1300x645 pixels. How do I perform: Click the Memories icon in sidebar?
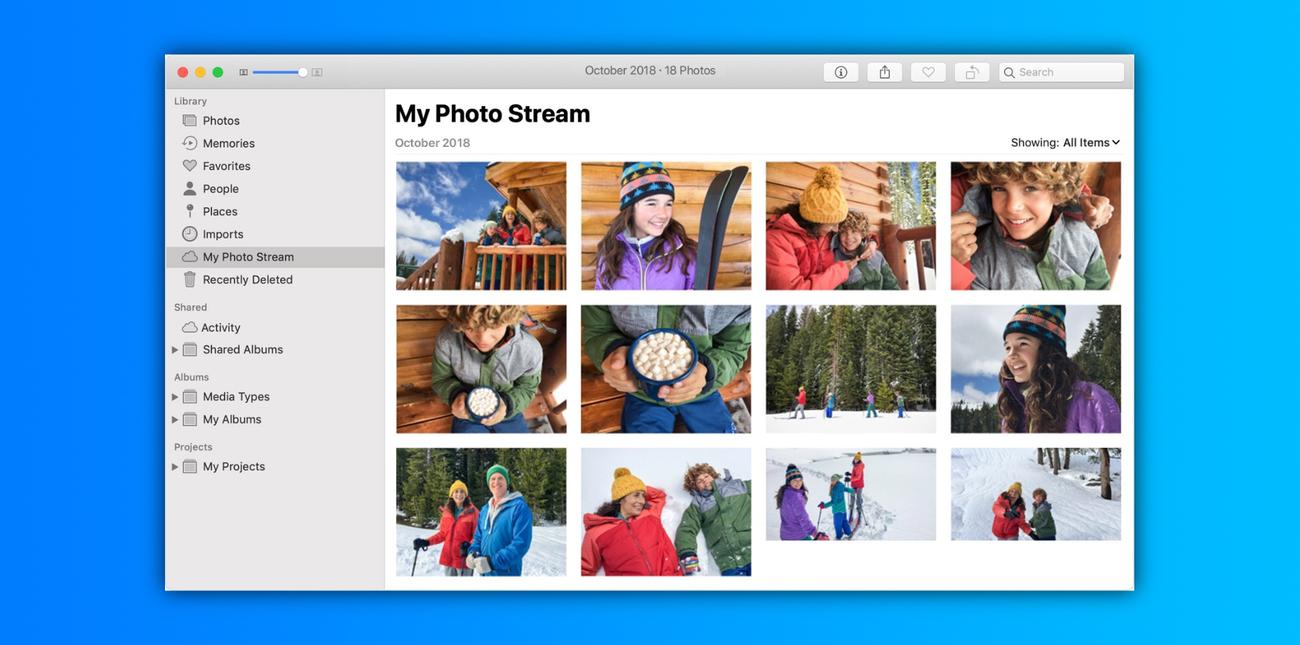pos(190,143)
